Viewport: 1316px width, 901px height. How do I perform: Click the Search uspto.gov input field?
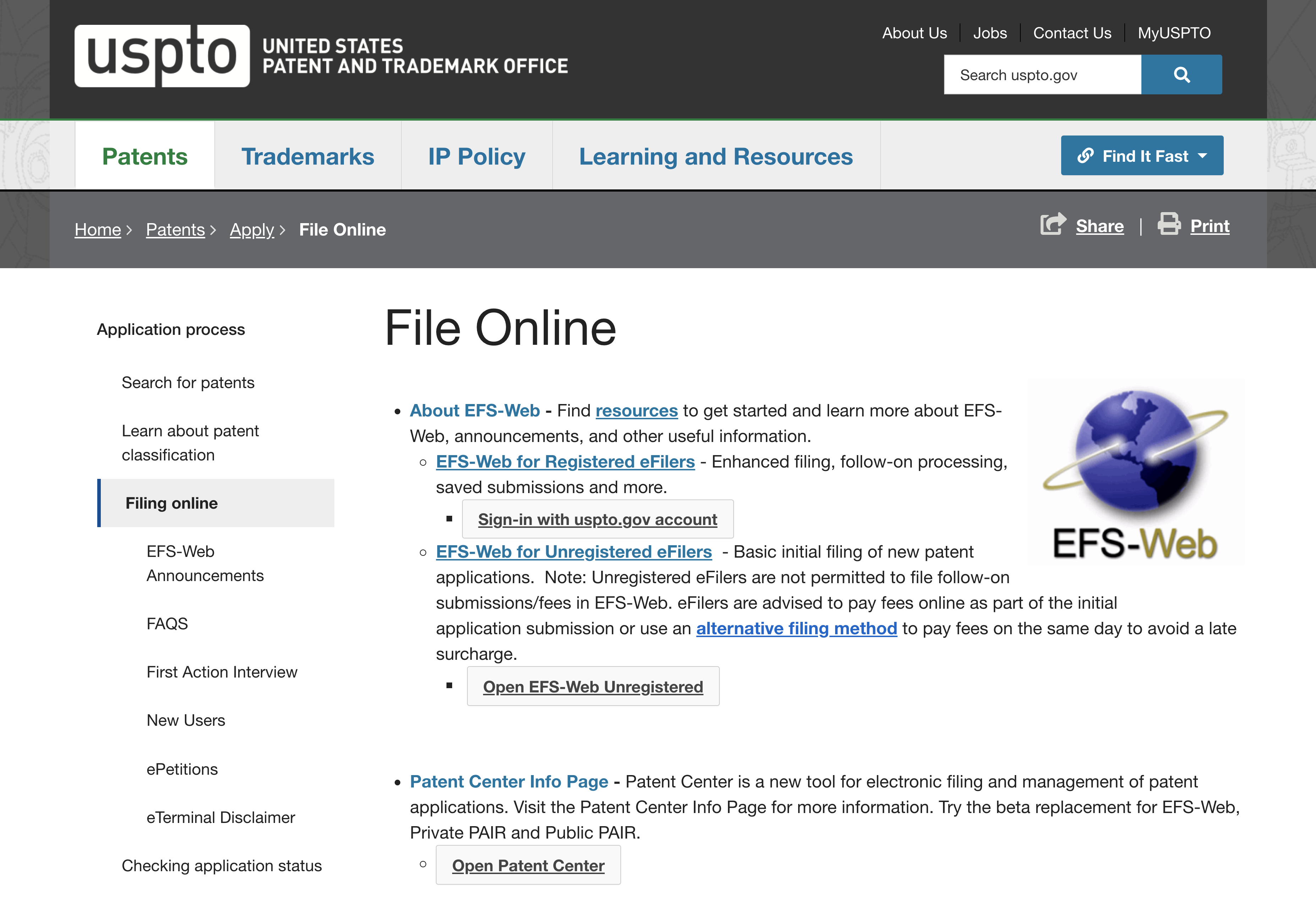click(x=1042, y=75)
